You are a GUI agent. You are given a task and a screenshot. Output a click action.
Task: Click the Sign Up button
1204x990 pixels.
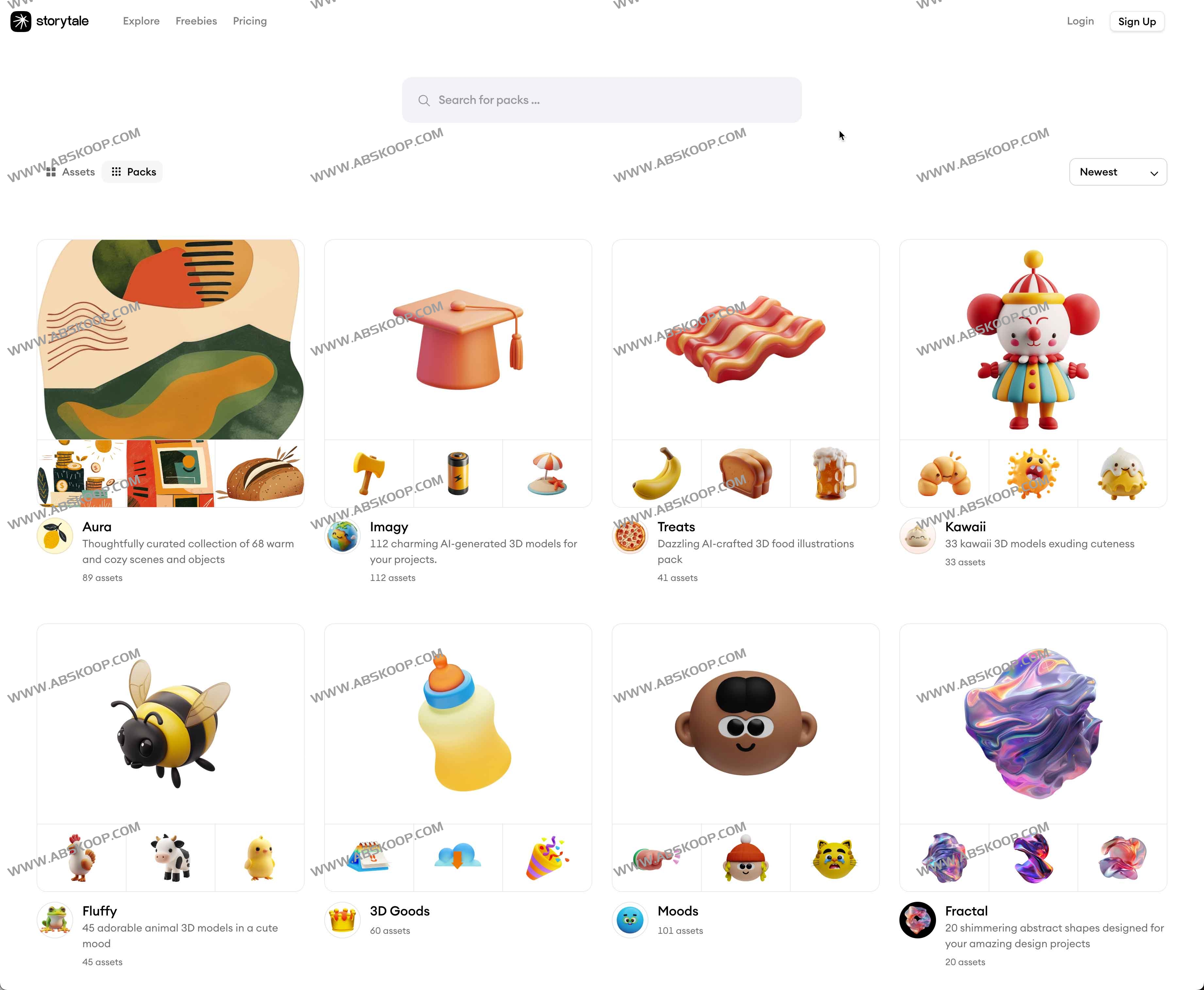[x=1137, y=22]
